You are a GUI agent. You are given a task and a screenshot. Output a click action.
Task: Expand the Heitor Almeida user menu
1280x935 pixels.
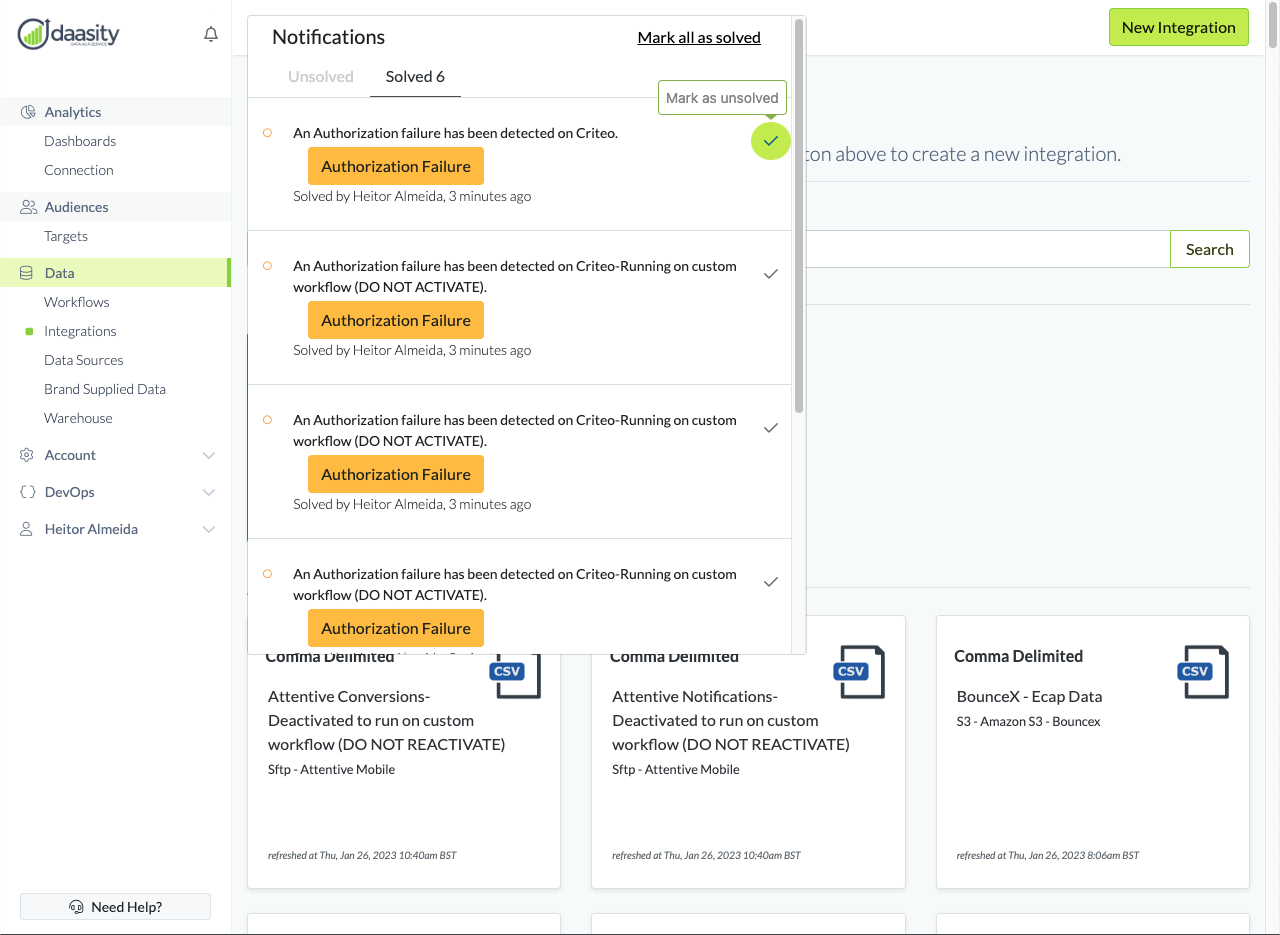tap(209, 529)
